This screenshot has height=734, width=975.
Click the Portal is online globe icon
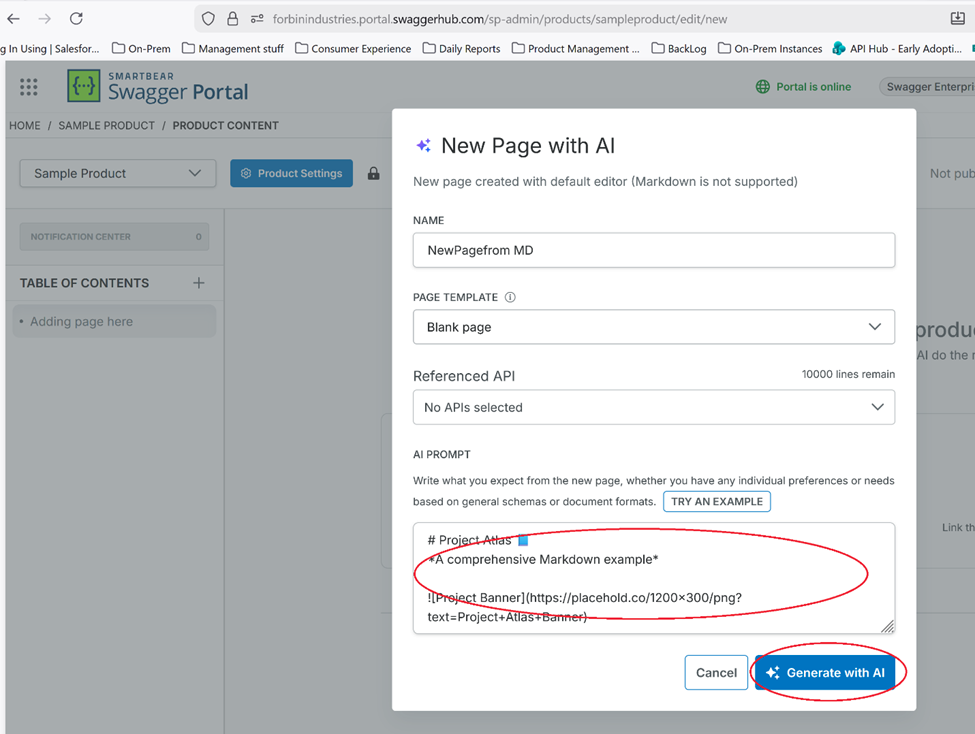click(x=764, y=87)
